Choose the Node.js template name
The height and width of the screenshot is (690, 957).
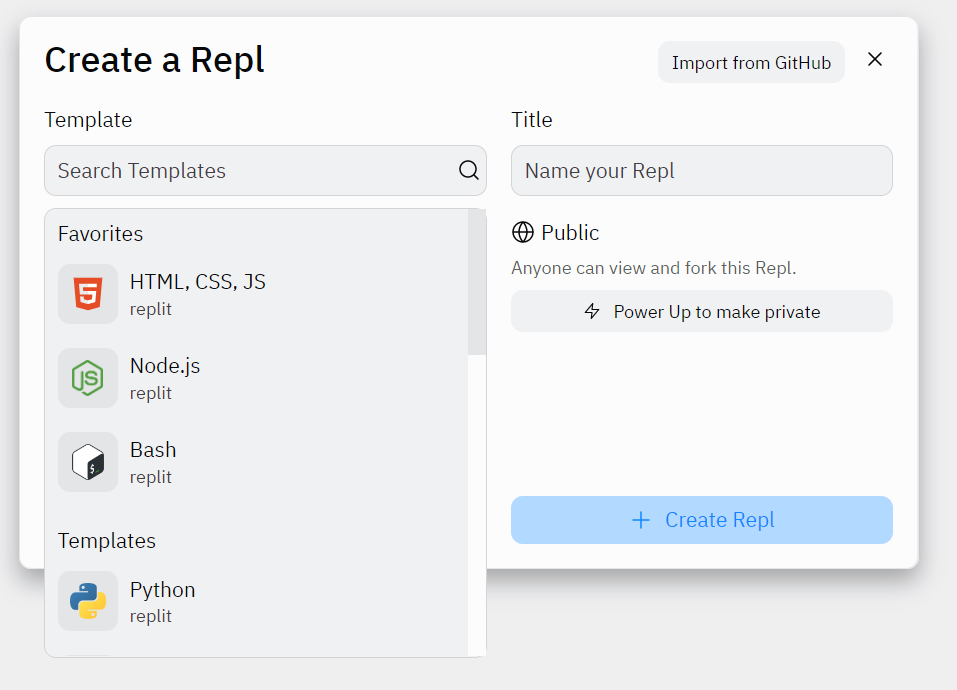coord(165,366)
